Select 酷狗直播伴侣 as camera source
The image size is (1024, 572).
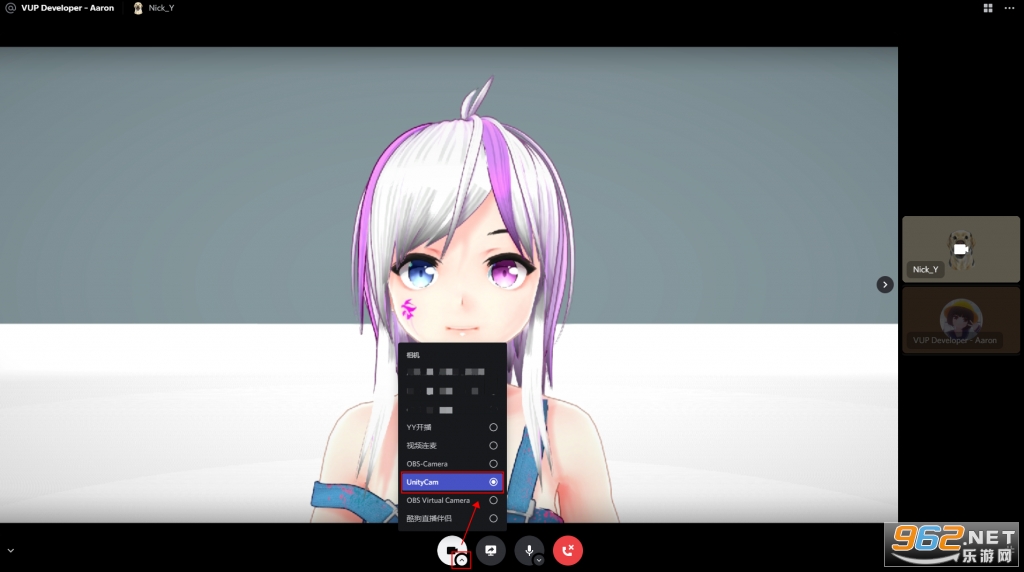(x=452, y=518)
